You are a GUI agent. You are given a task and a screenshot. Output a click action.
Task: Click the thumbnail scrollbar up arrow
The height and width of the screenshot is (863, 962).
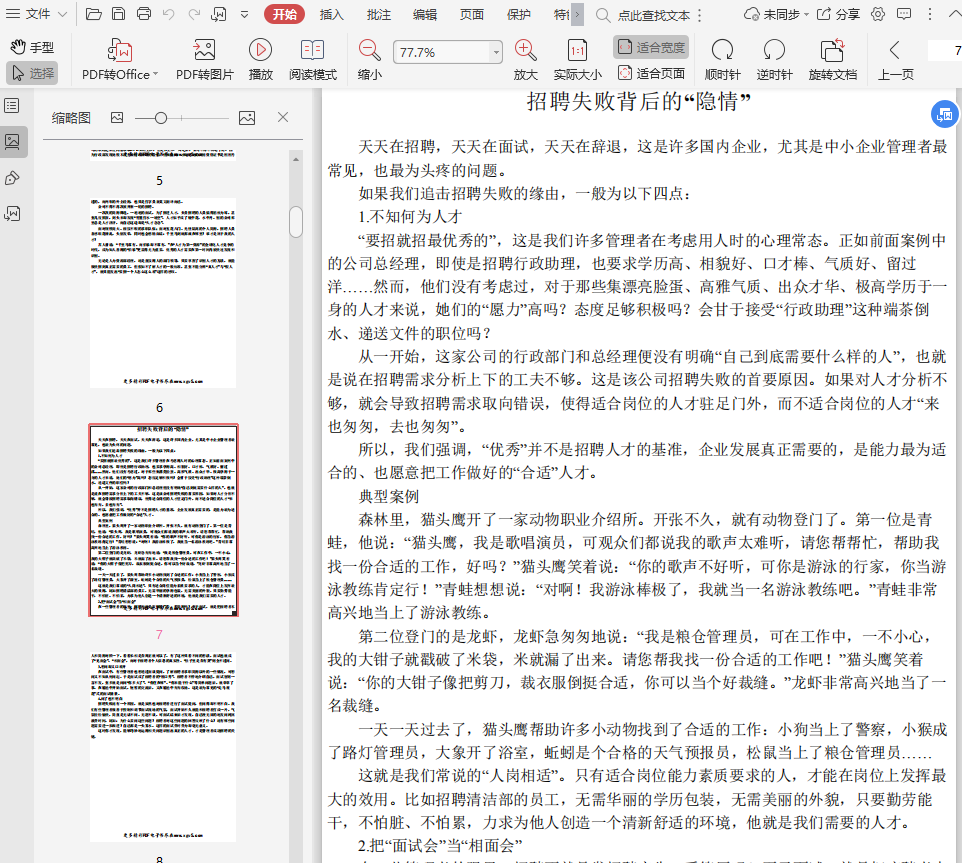pos(296,159)
